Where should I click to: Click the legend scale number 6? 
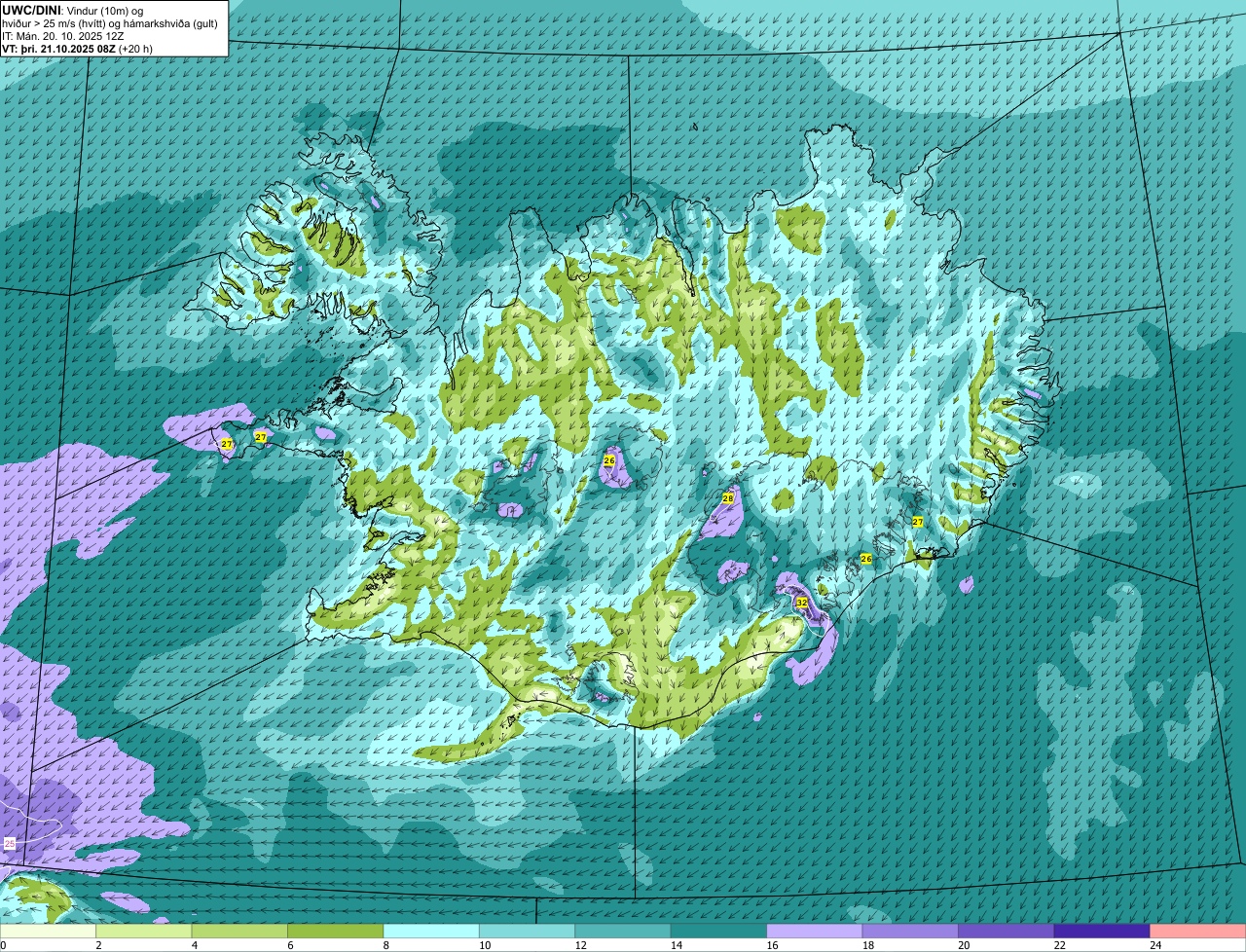click(289, 945)
